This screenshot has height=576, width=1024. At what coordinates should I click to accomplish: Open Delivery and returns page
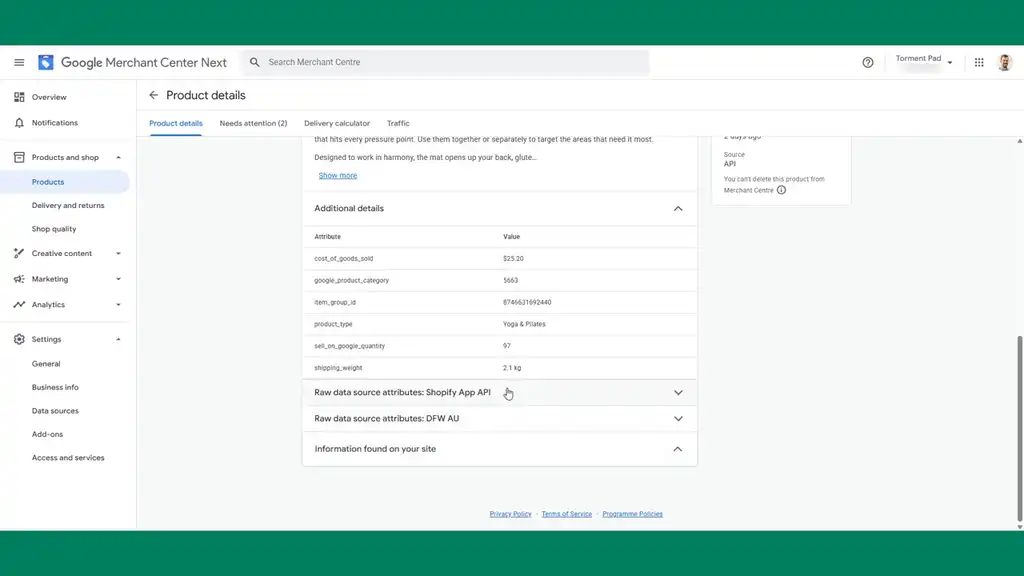68,206
